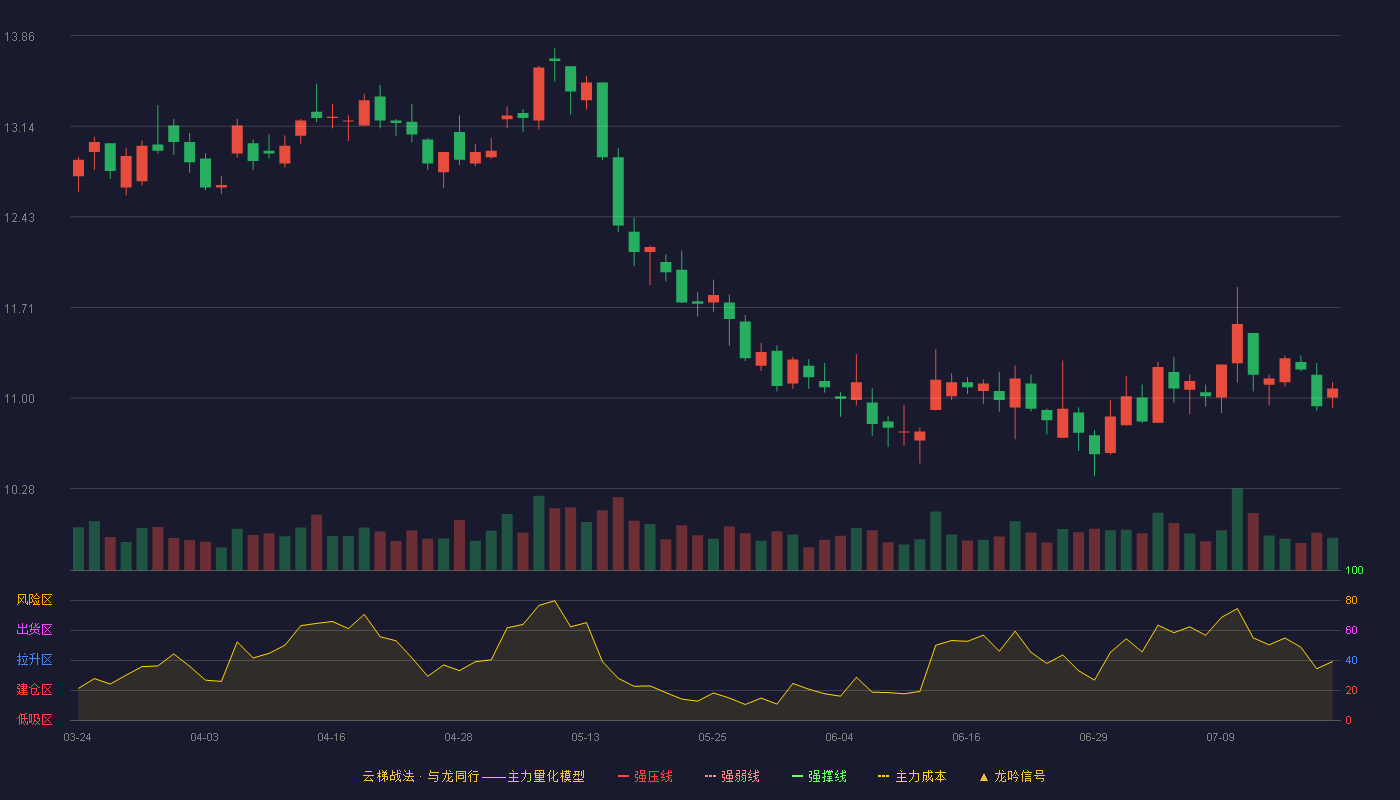
Task: Click the 06-16 date label
Action: click(966, 737)
